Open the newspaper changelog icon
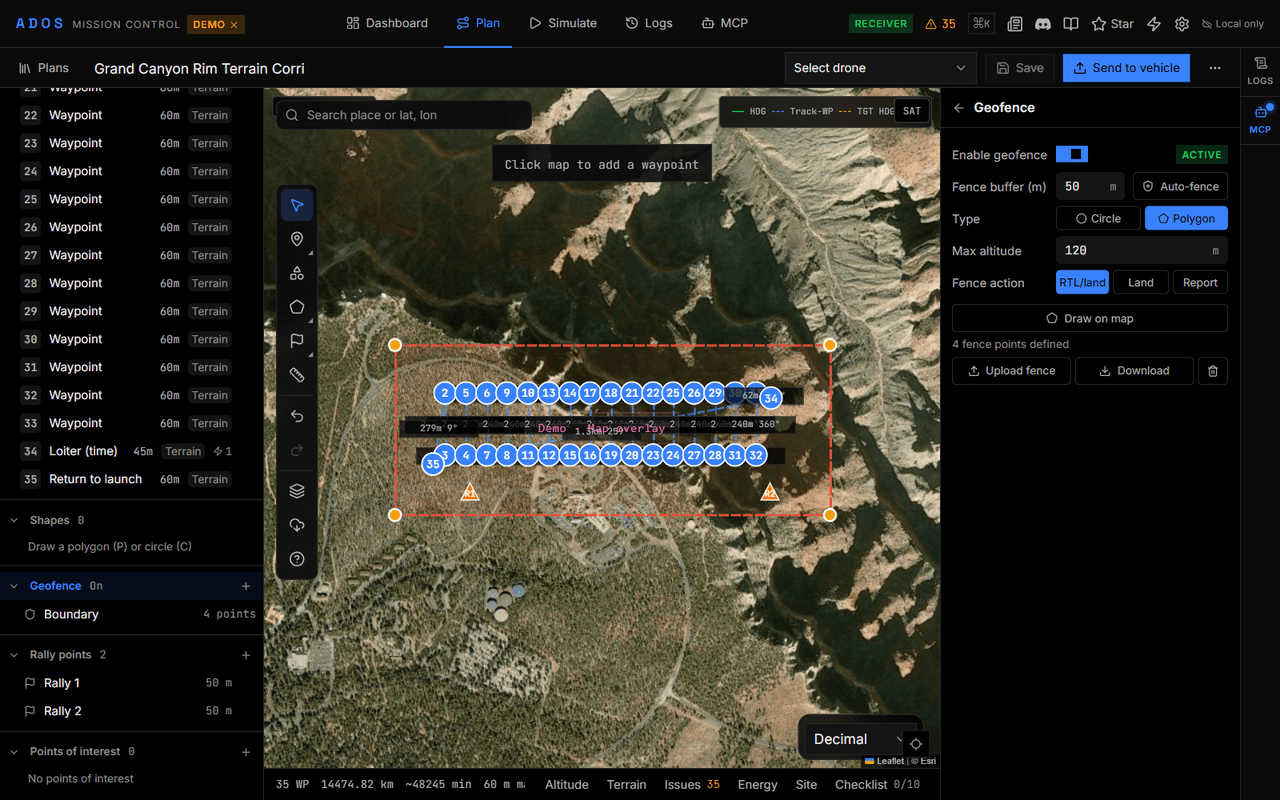Image resolution: width=1280 pixels, height=800 pixels. tap(1015, 24)
